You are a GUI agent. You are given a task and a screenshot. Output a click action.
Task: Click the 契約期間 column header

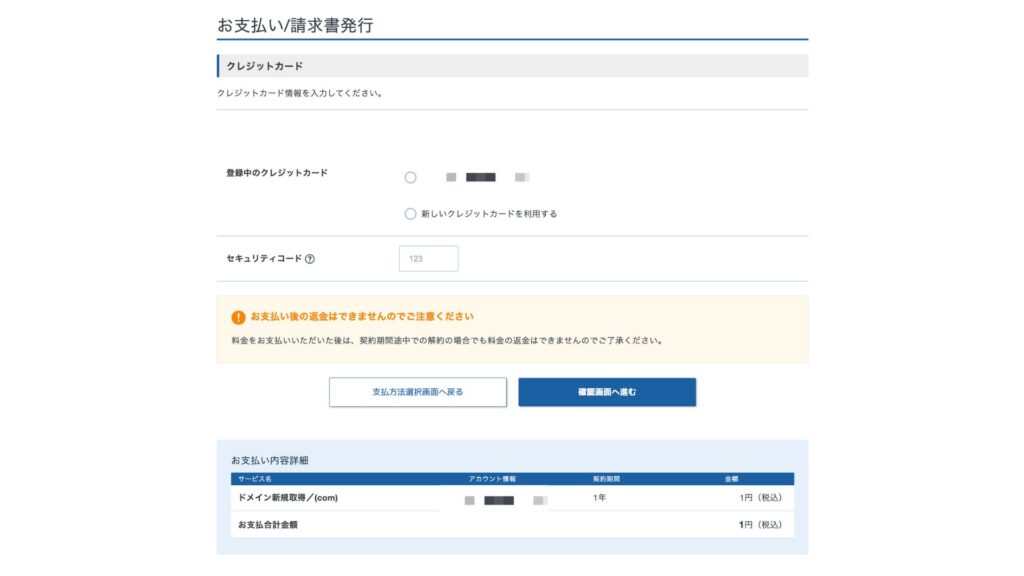point(606,479)
